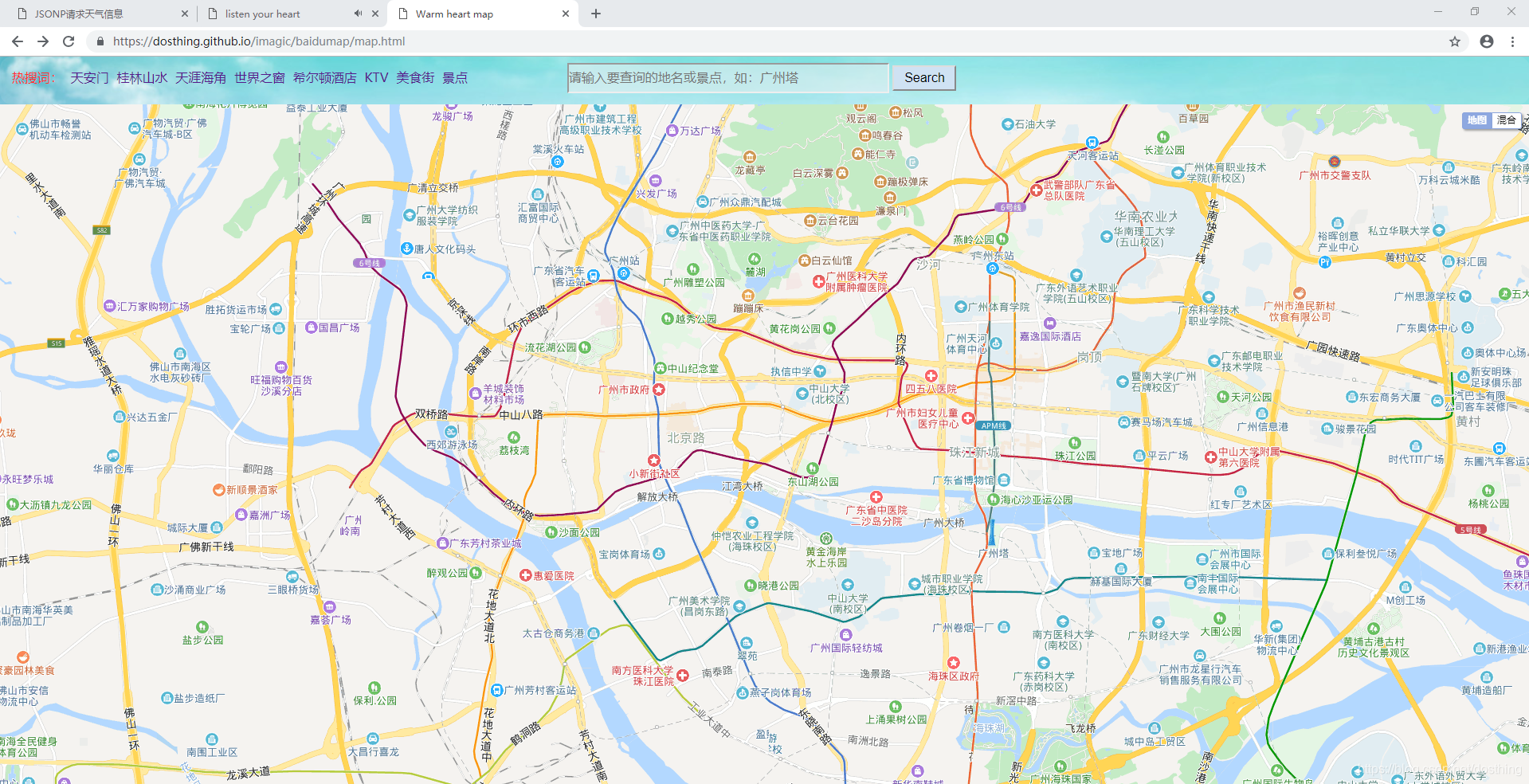Screen dimensions: 1529x784
Task: Search hot word 景点
Action: pyautogui.click(x=455, y=77)
